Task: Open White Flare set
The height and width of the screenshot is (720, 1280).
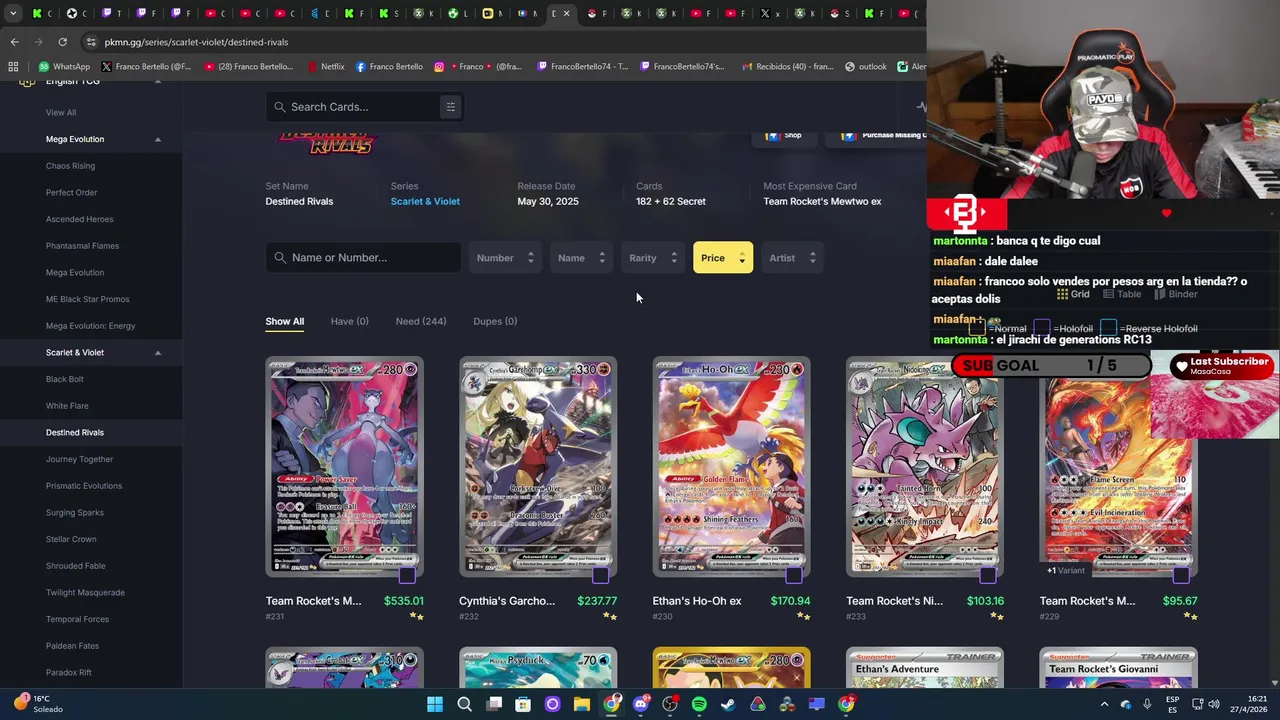Action: coord(67,406)
